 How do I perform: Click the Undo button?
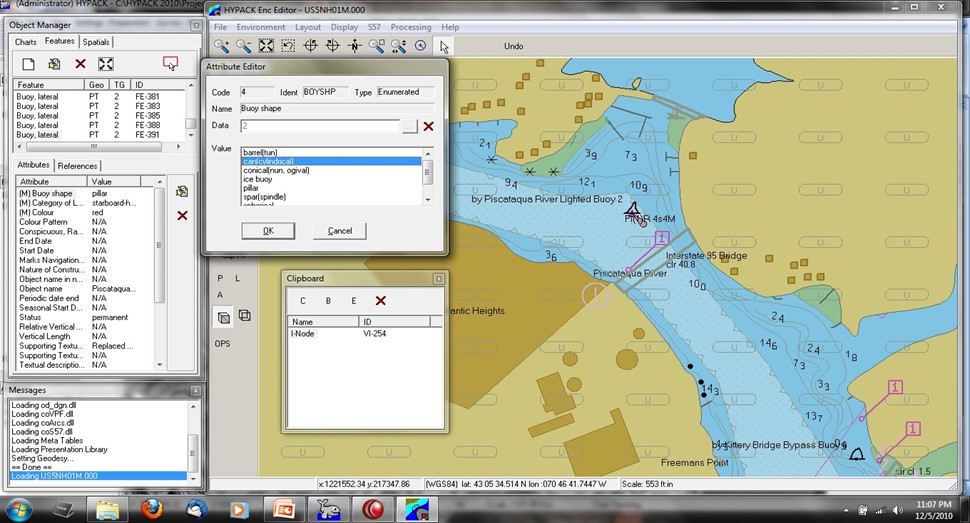click(x=513, y=46)
